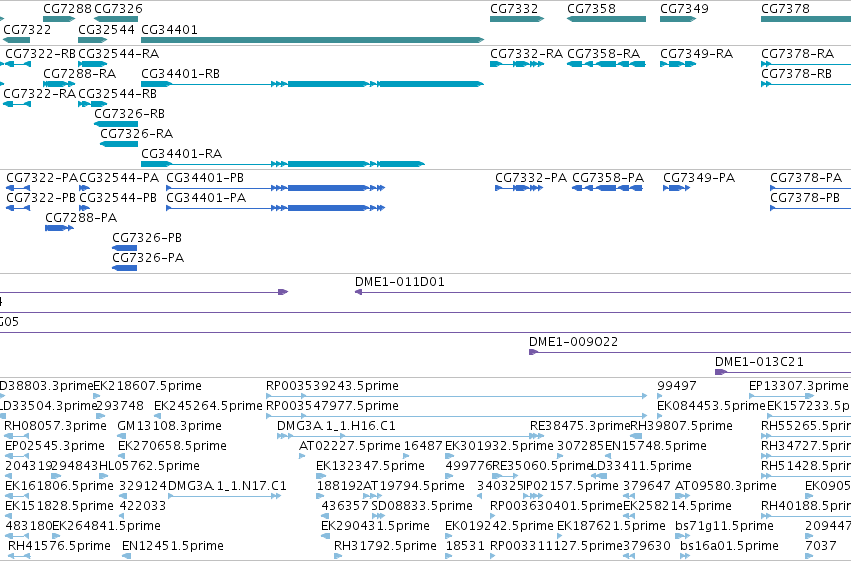This screenshot has width=851, height=561.
Task: Click protein CG7378-PA
Action: point(806,178)
